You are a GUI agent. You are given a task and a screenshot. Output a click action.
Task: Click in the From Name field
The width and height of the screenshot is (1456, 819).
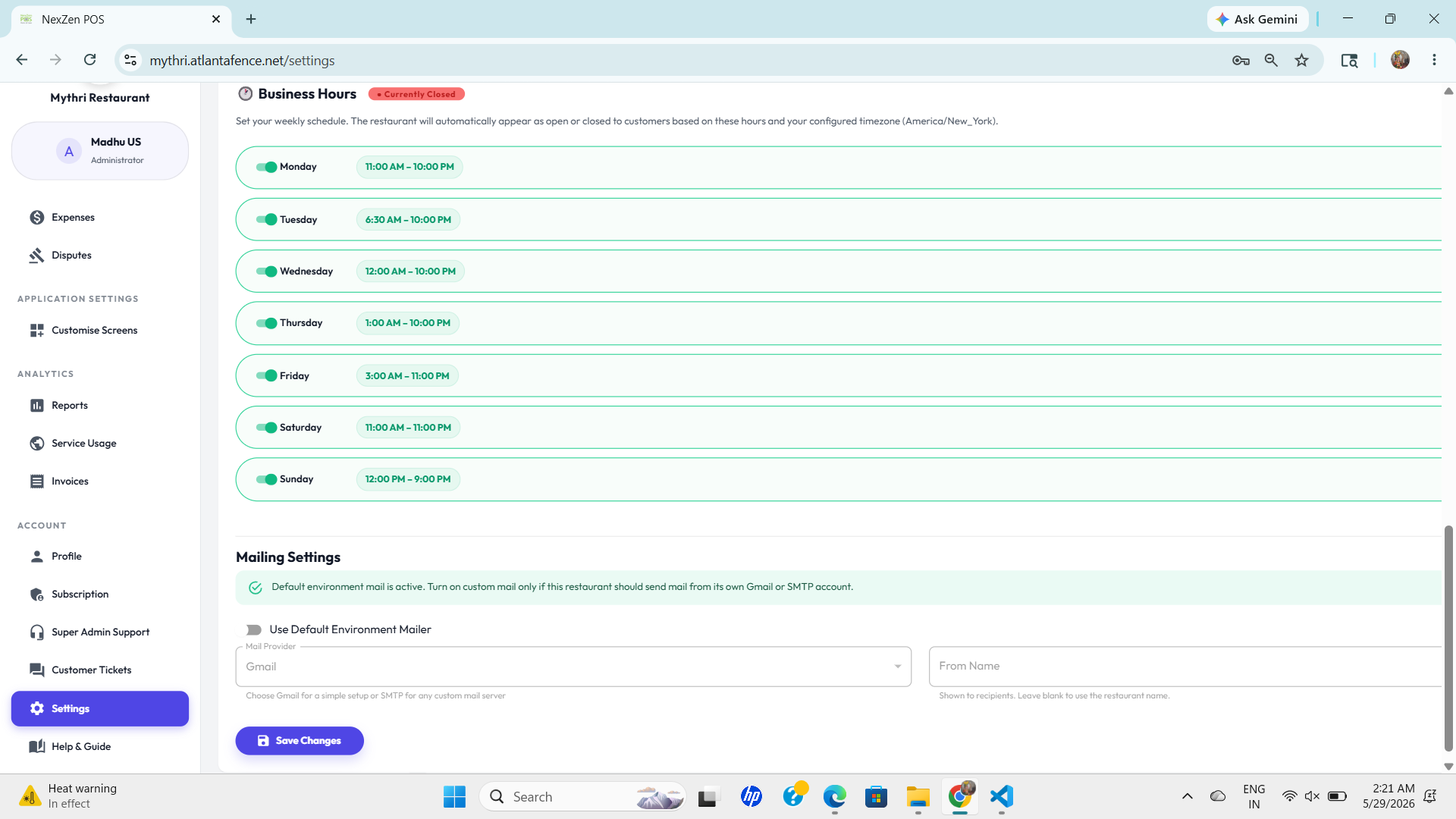1185,667
